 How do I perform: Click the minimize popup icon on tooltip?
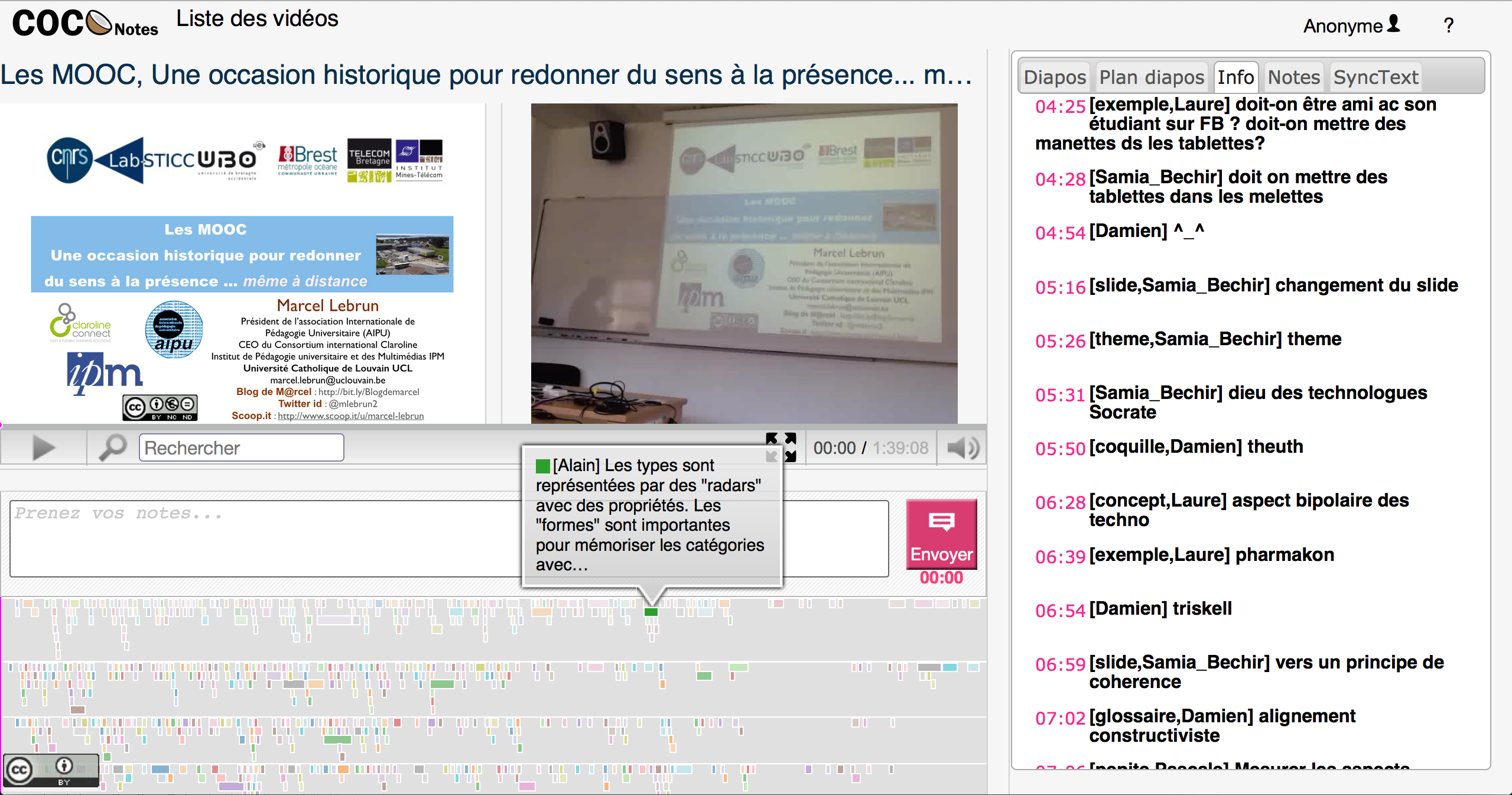pos(772,455)
